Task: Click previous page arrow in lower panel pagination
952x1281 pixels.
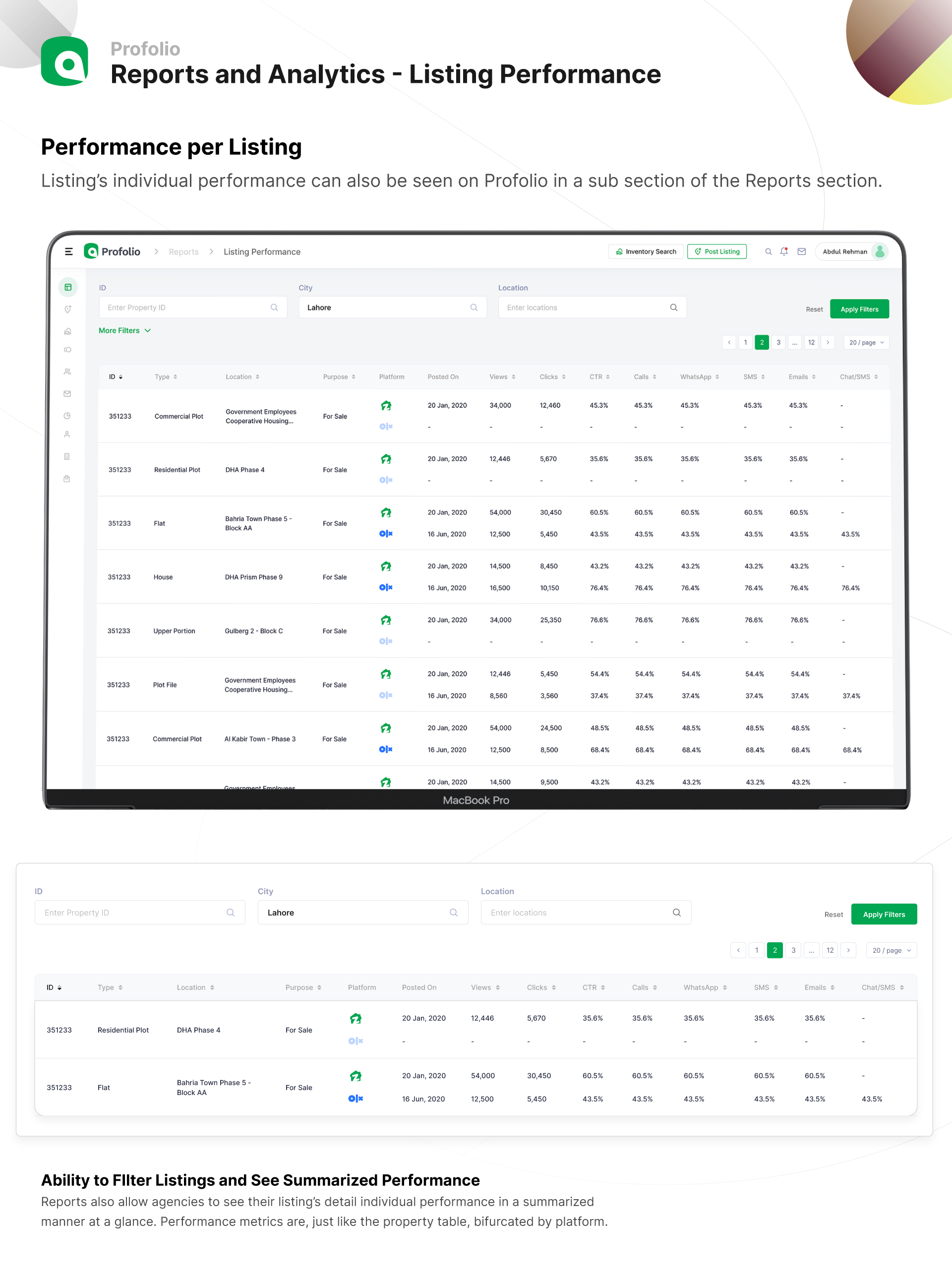Action: pyautogui.click(x=738, y=950)
